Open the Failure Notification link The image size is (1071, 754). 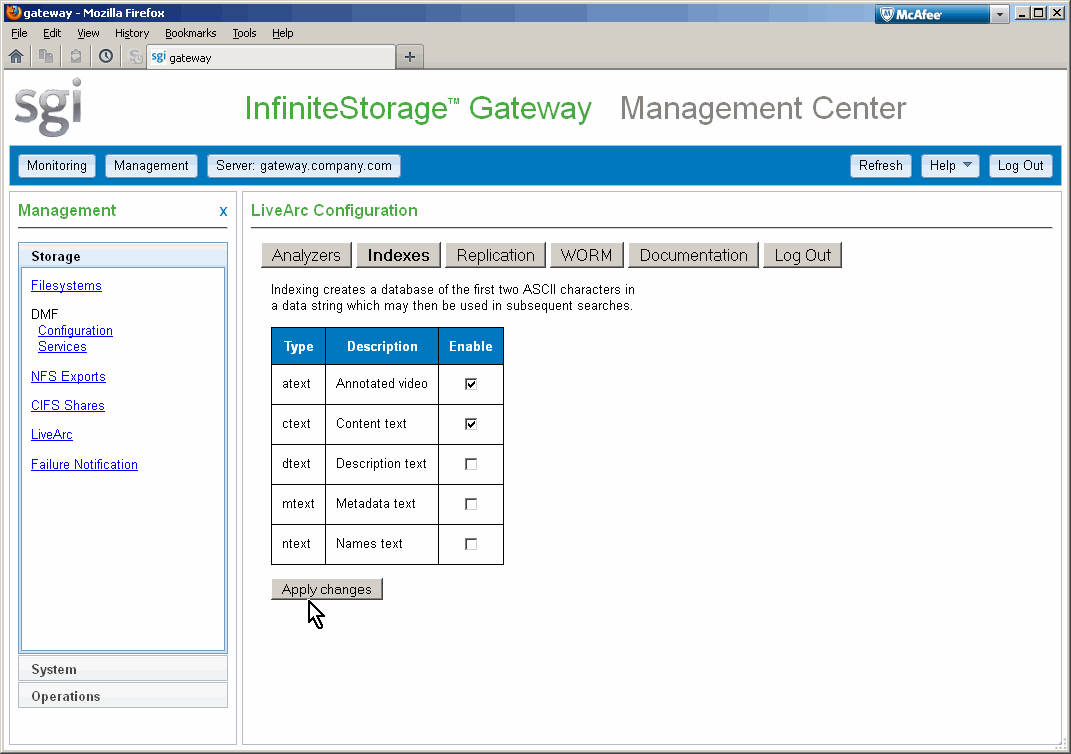84,464
